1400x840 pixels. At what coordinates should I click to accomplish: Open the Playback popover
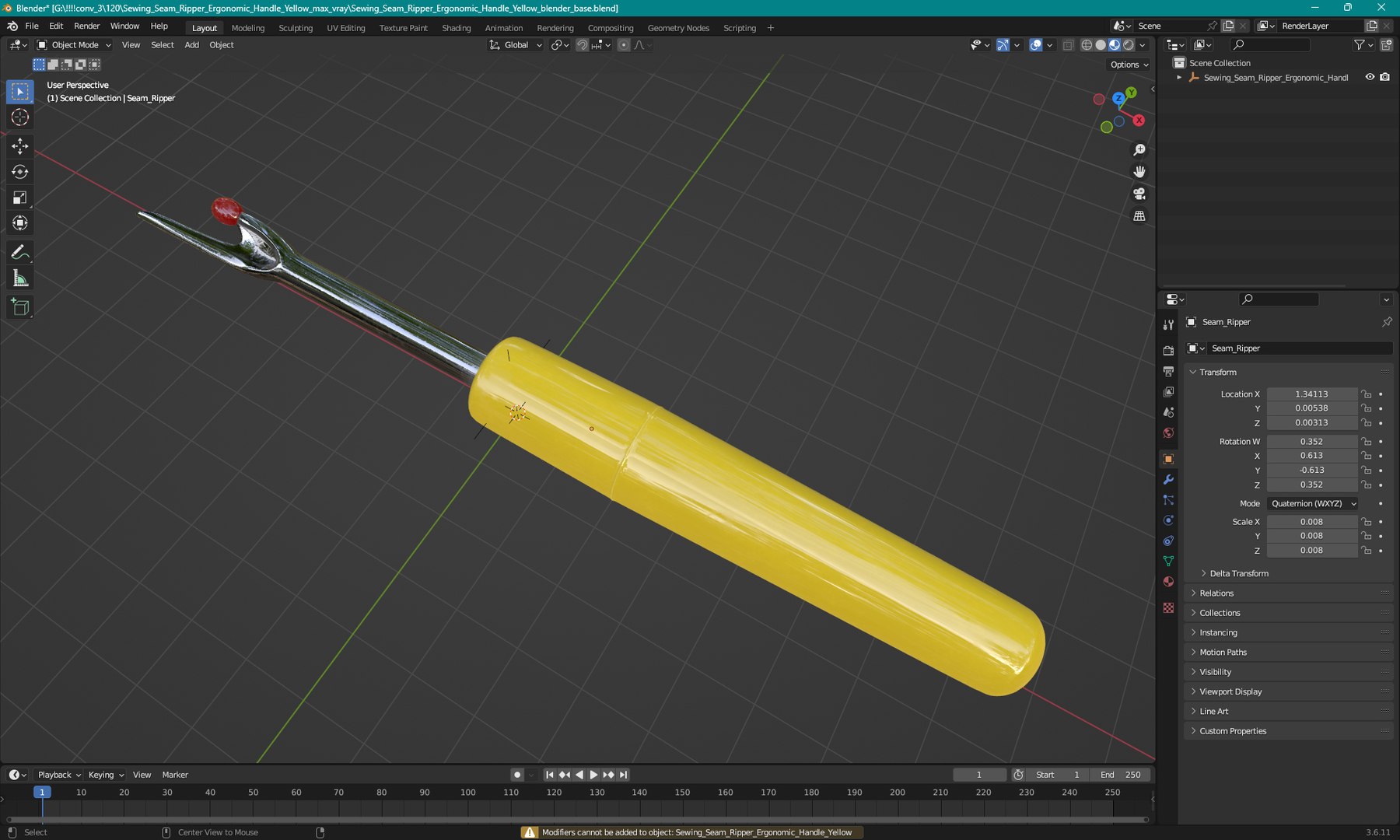59,775
